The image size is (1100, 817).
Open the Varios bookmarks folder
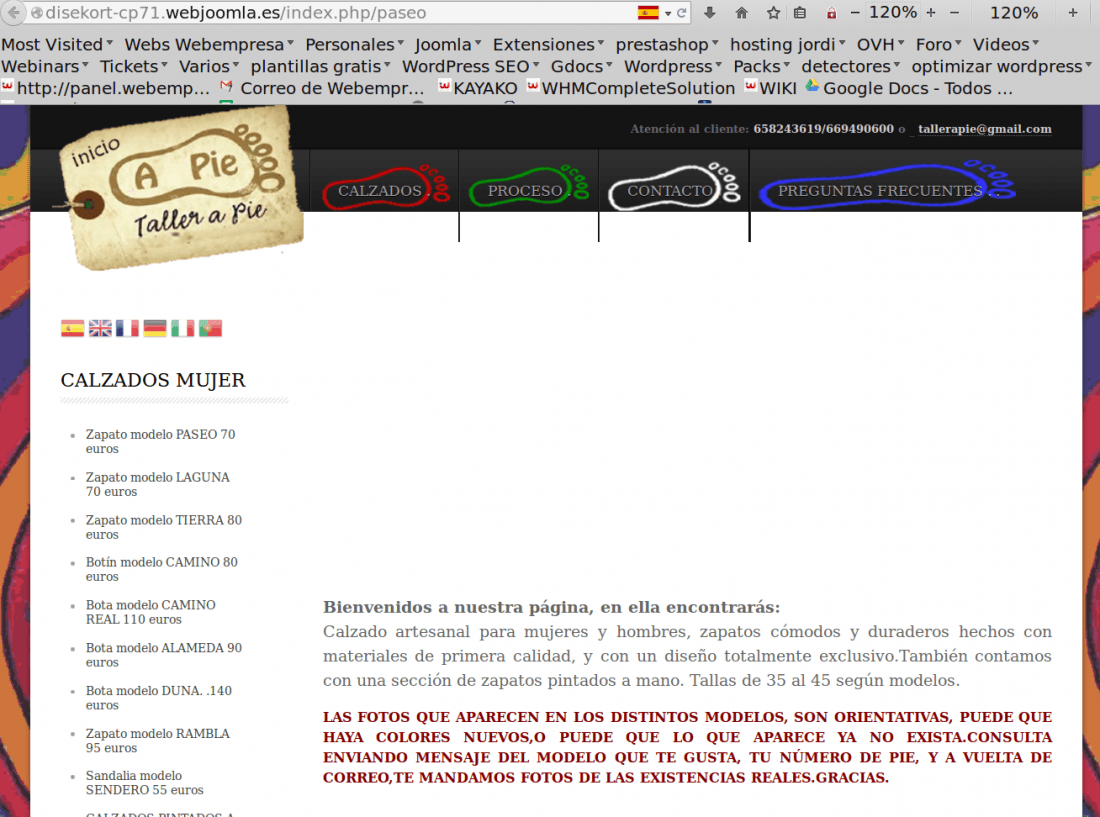(x=209, y=66)
